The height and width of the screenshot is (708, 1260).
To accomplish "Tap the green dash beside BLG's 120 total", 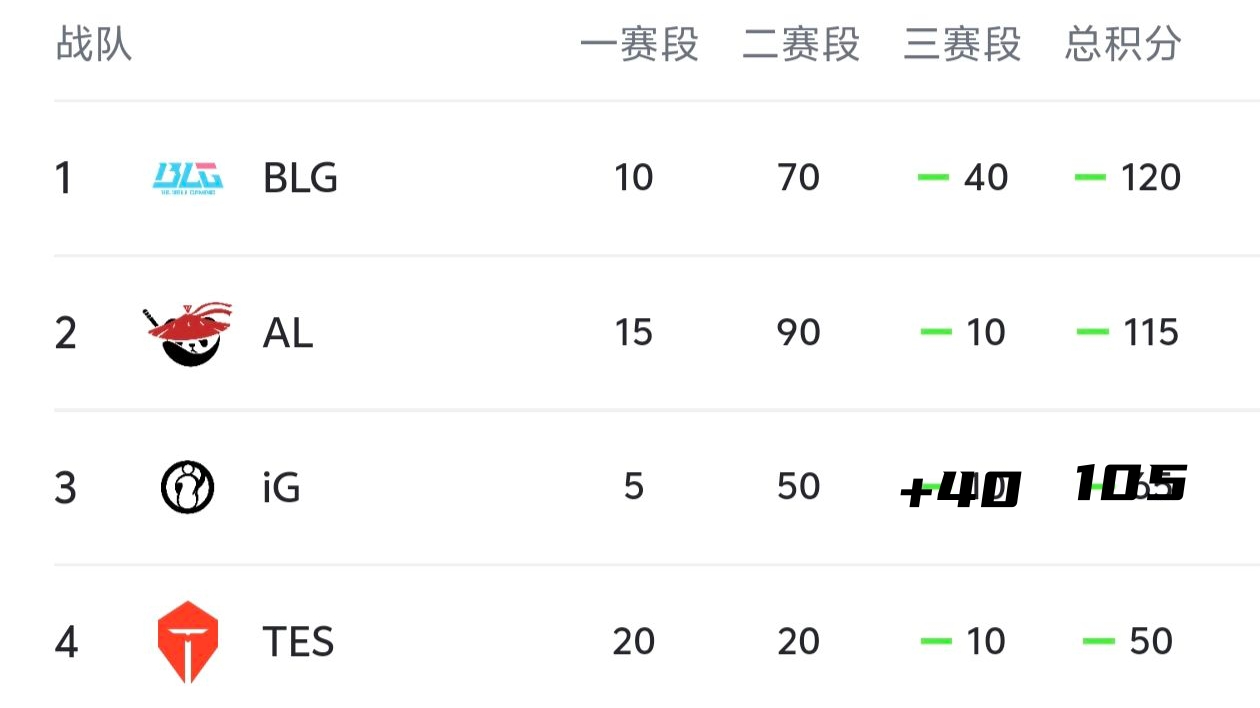I will point(1090,178).
